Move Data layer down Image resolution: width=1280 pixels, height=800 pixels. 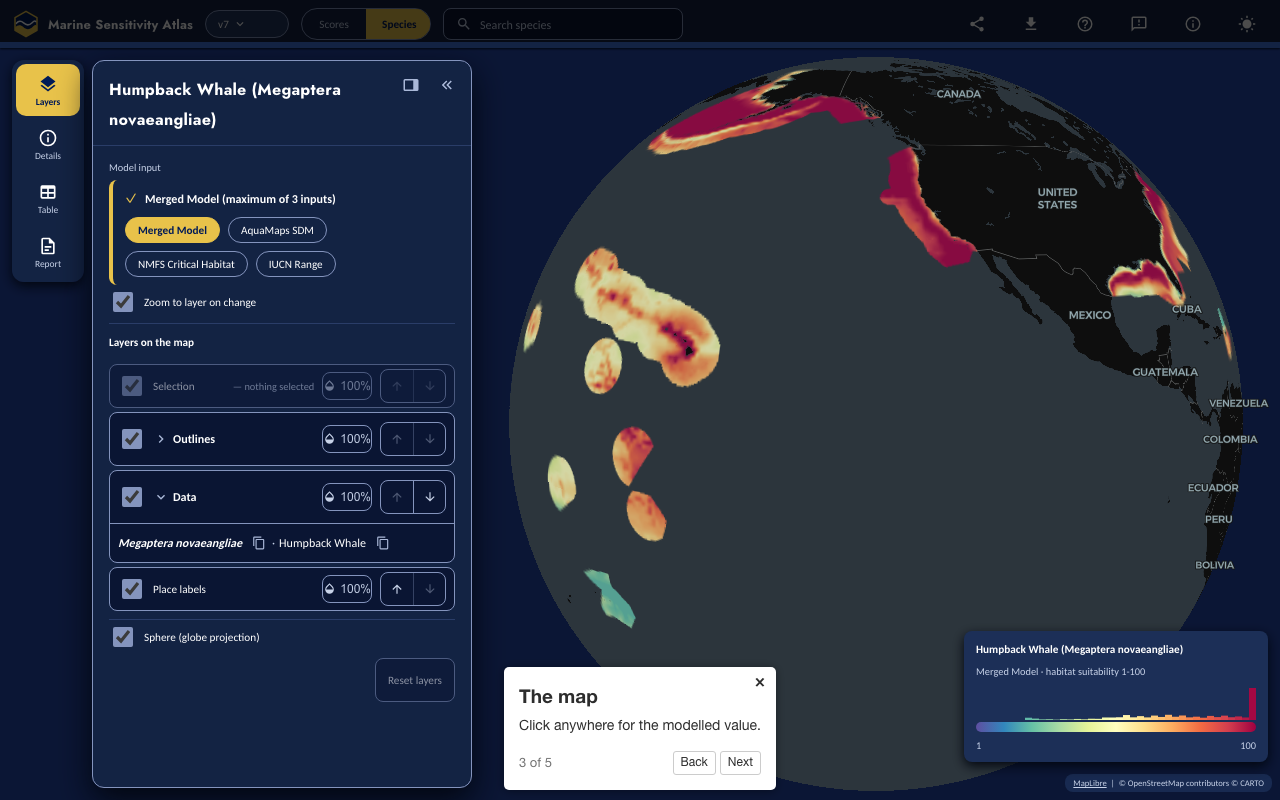pyautogui.click(x=430, y=497)
